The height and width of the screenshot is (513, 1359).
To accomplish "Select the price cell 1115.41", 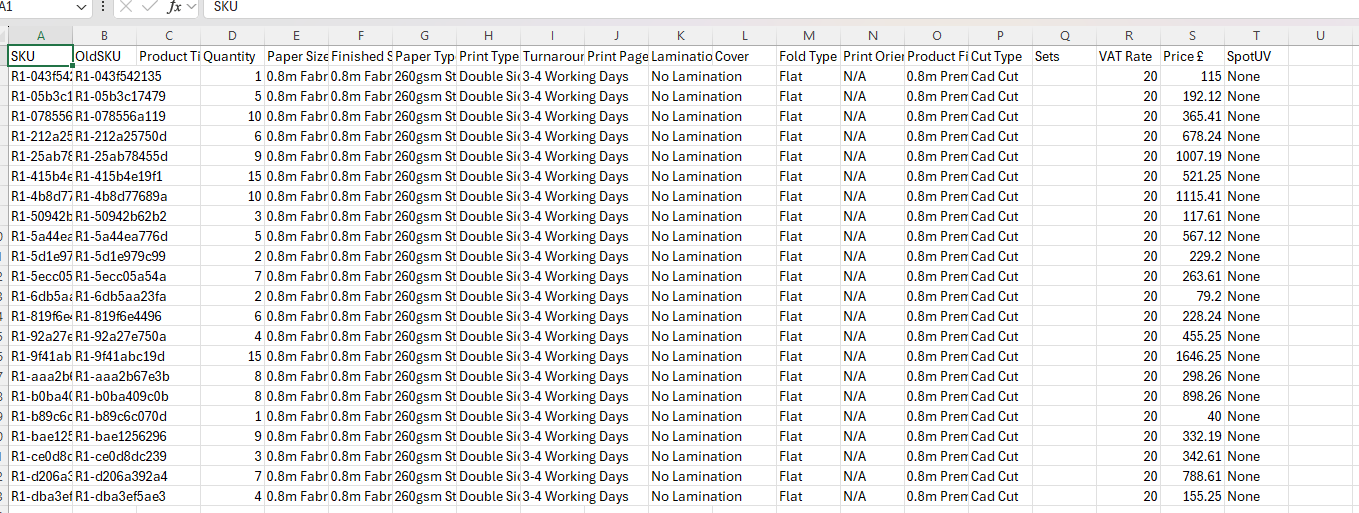I will click(1192, 196).
